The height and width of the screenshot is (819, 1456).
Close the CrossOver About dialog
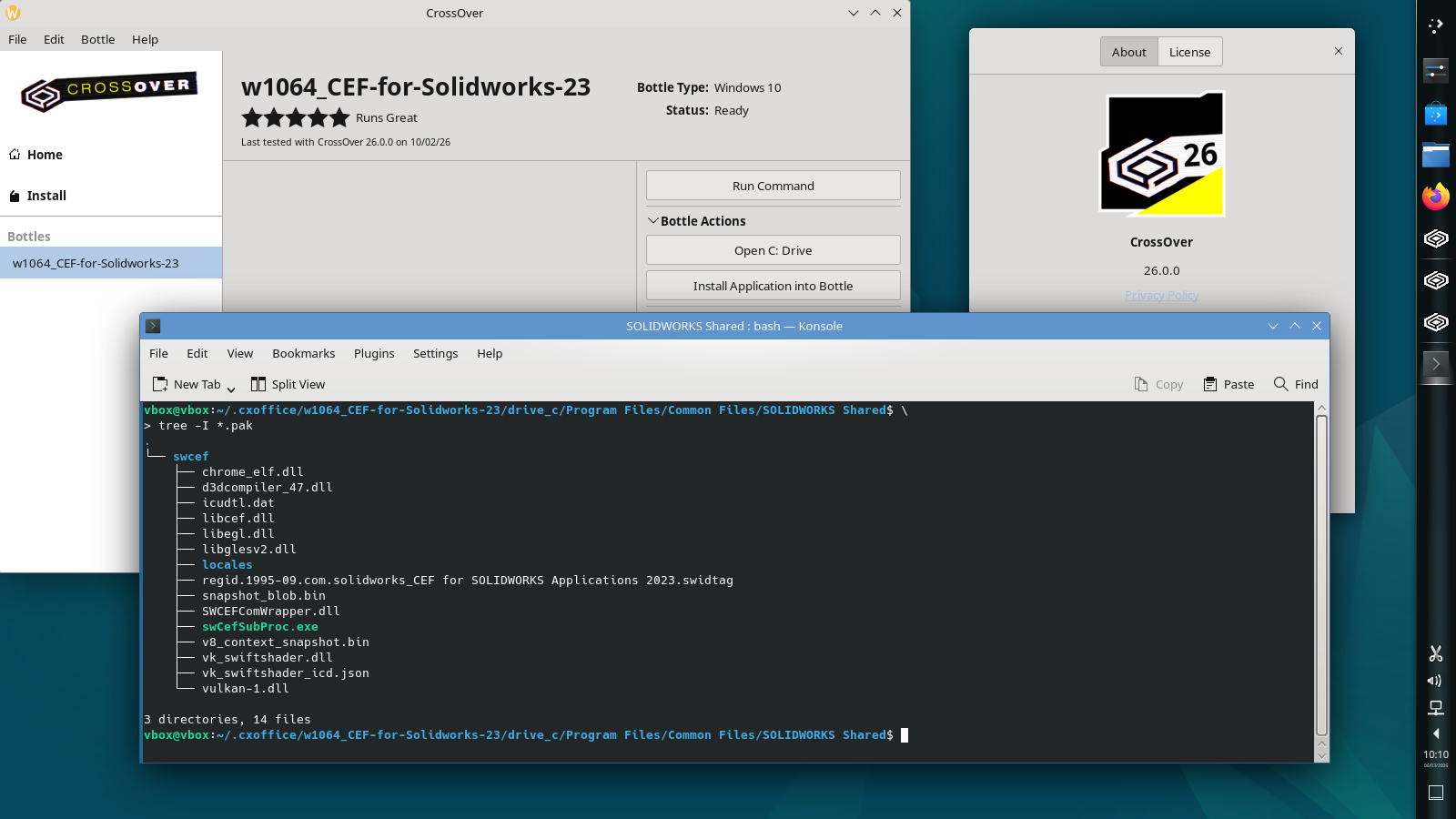[1339, 51]
